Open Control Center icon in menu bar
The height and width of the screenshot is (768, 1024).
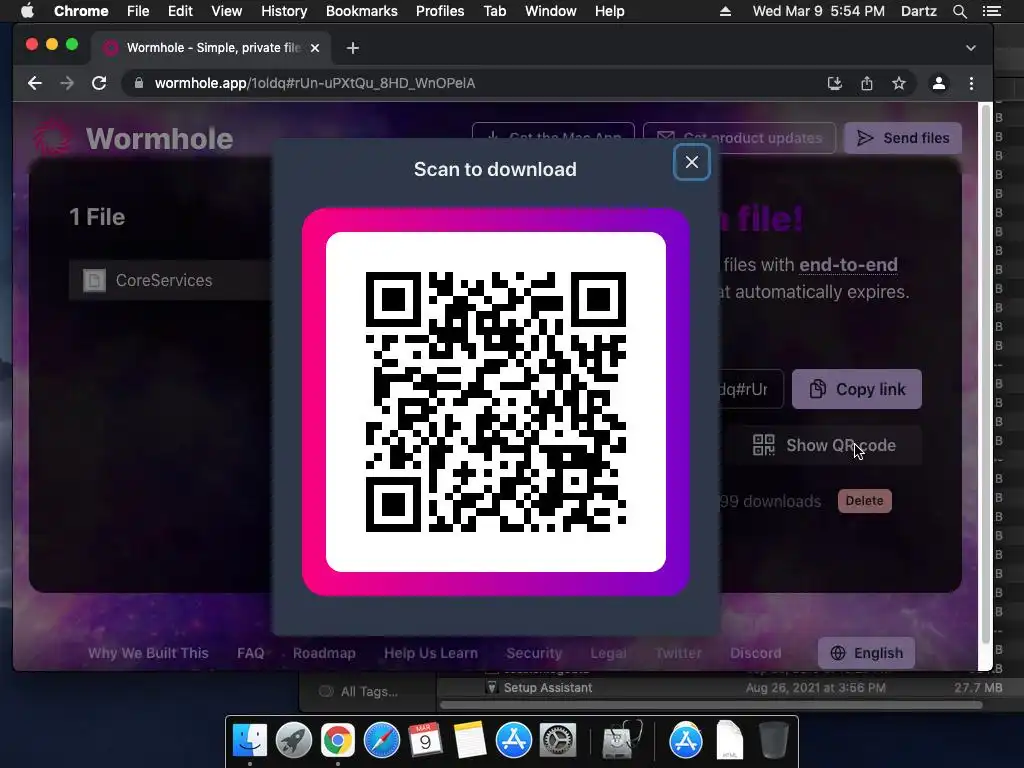(992, 11)
